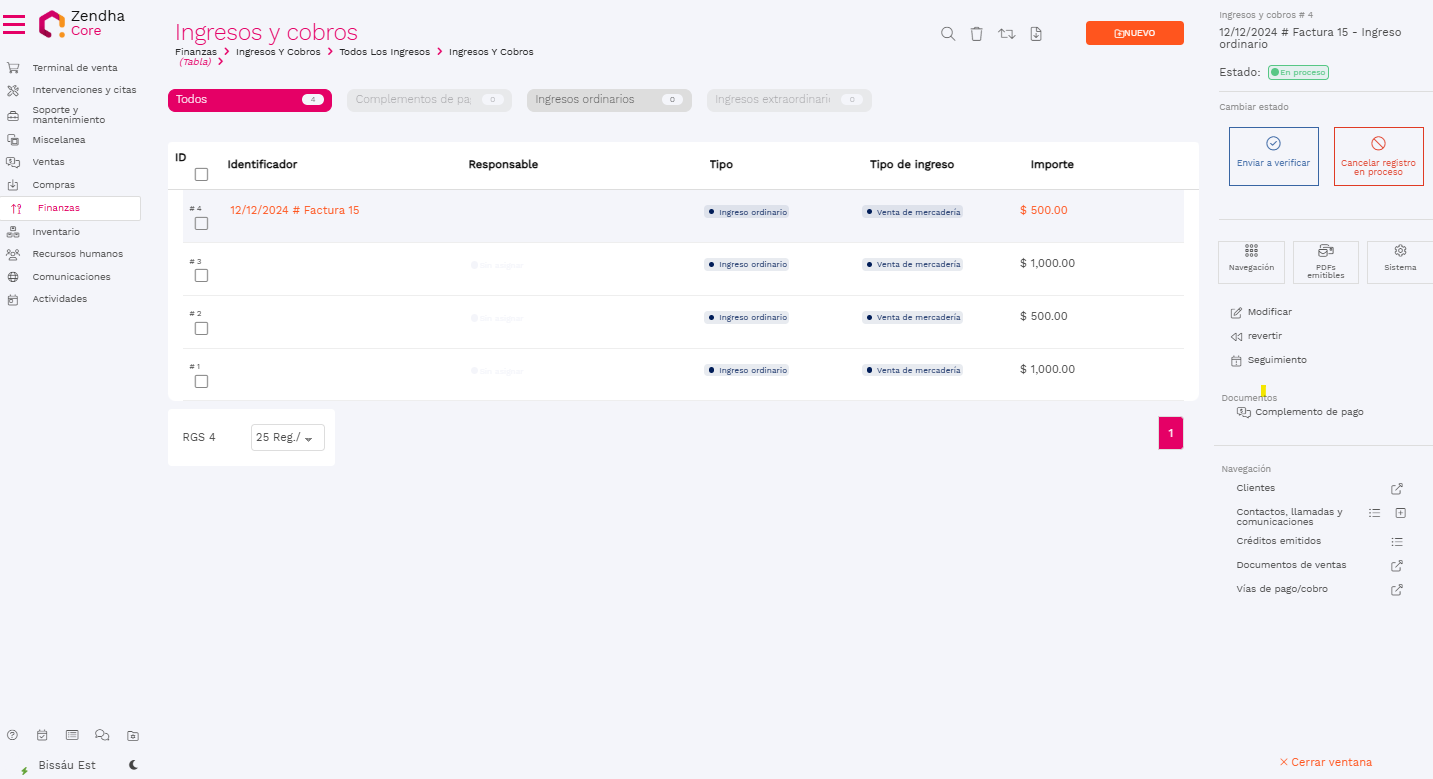Viewport: 1433px width, 779px height.
Task: Open the help question mark icon
Action: click(x=13, y=735)
